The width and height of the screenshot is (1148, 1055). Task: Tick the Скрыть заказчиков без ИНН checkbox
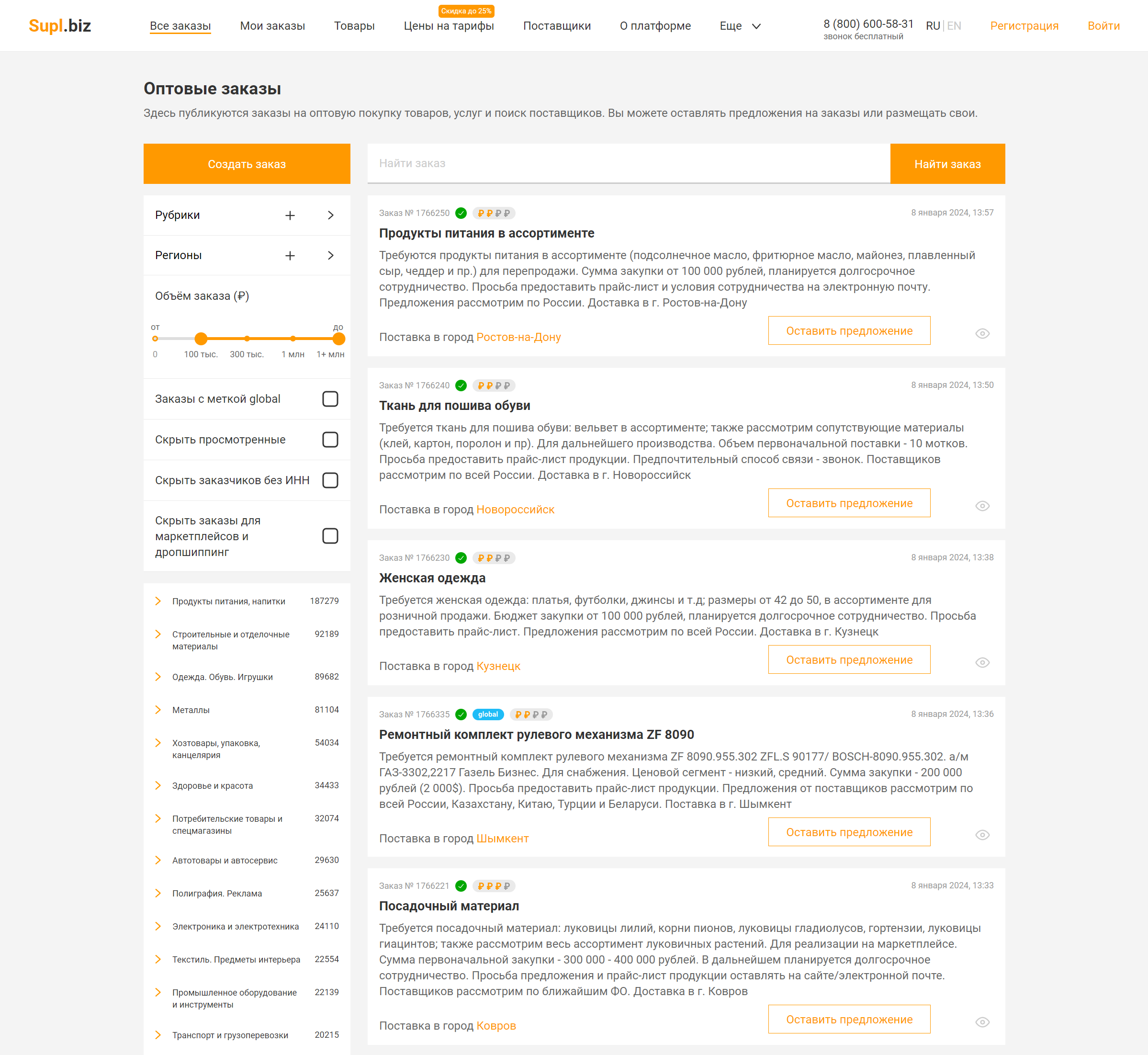point(330,480)
